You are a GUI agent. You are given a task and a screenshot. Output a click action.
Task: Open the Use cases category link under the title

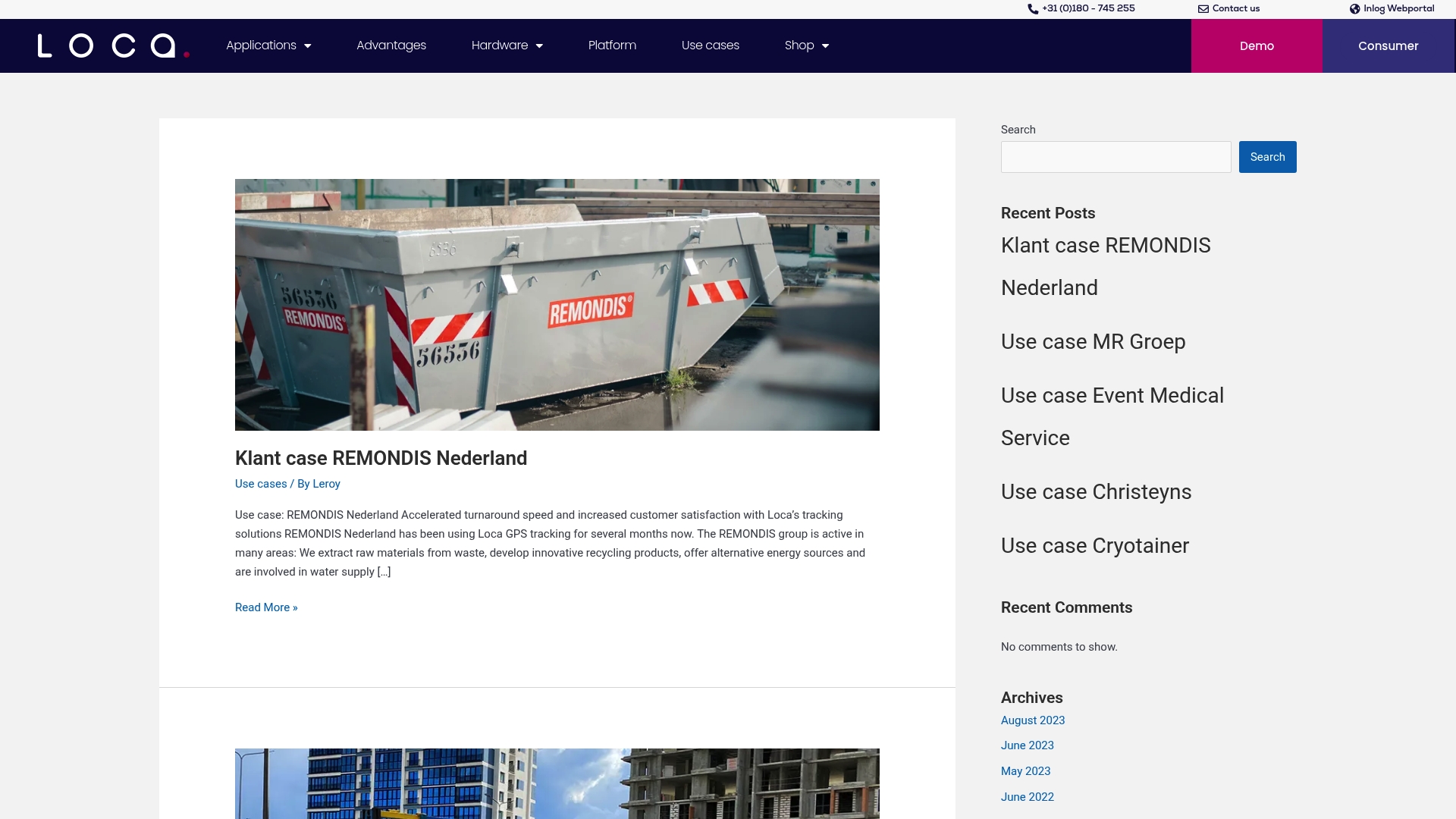261,484
